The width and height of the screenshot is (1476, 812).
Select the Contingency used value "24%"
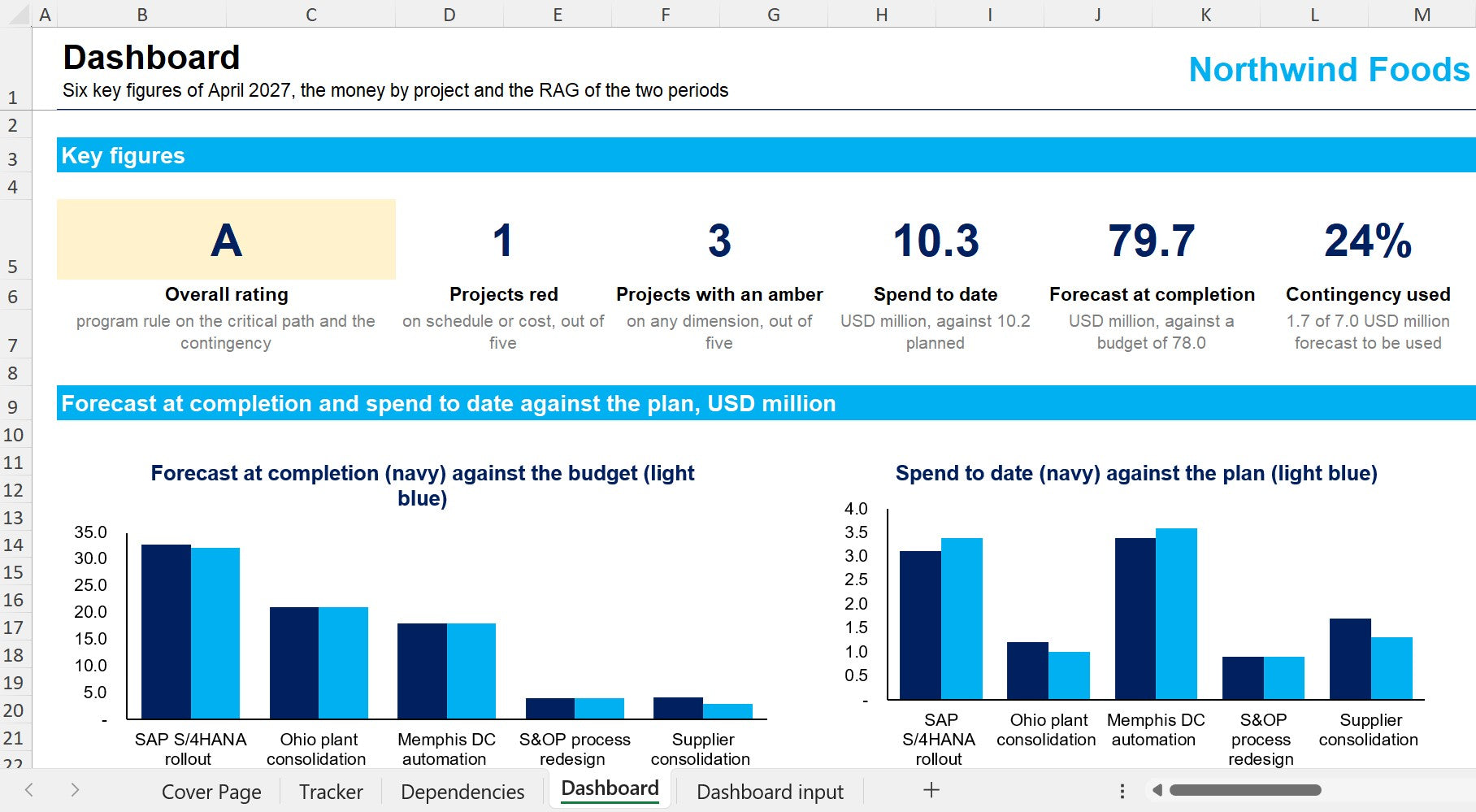tap(1368, 241)
